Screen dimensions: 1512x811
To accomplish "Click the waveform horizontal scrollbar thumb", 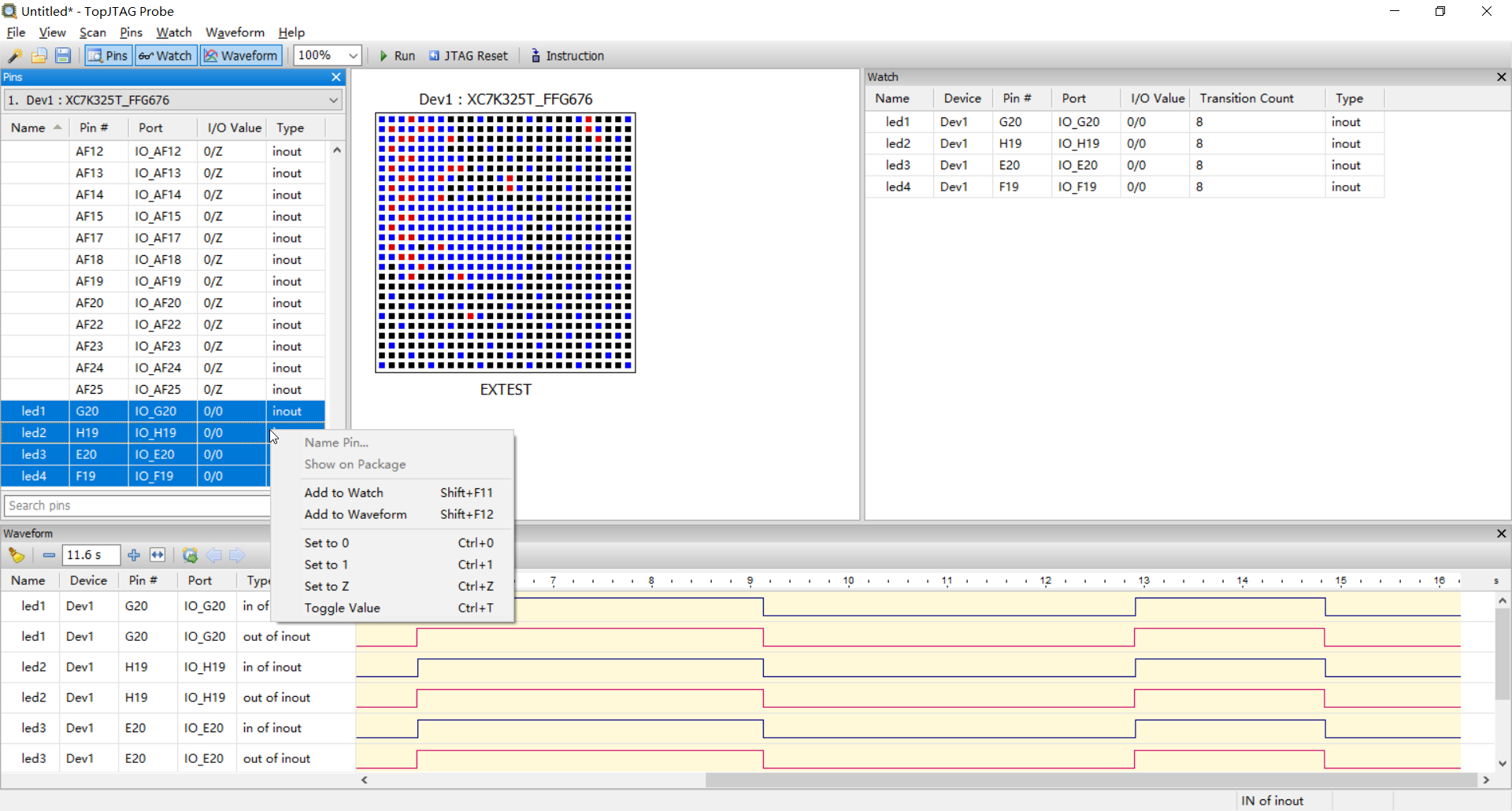I will click(1091, 780).
